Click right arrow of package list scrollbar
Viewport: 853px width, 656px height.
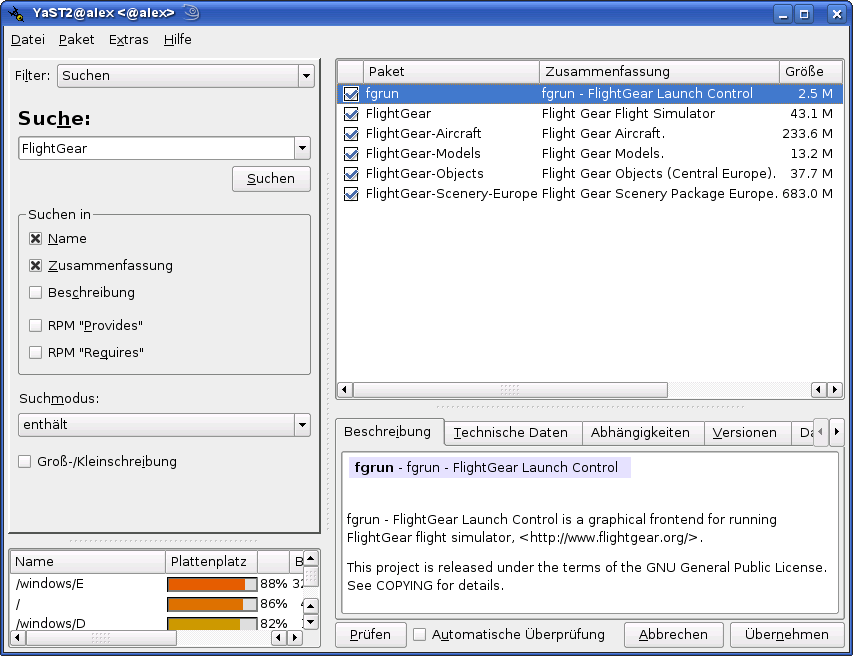pyautogui.click(x=835, y=389)
